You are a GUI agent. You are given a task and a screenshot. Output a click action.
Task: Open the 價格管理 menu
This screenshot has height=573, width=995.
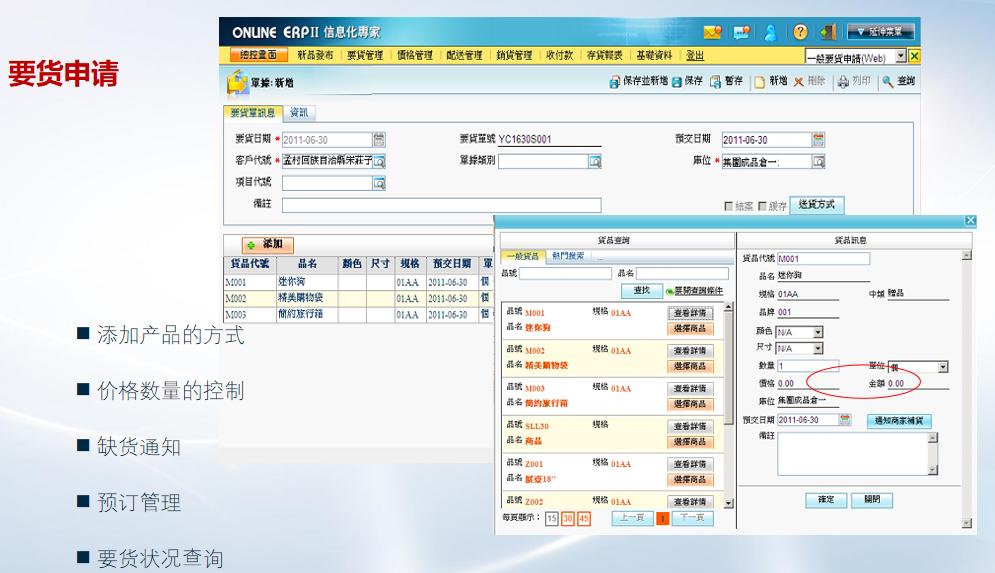(x=415, y=55)
